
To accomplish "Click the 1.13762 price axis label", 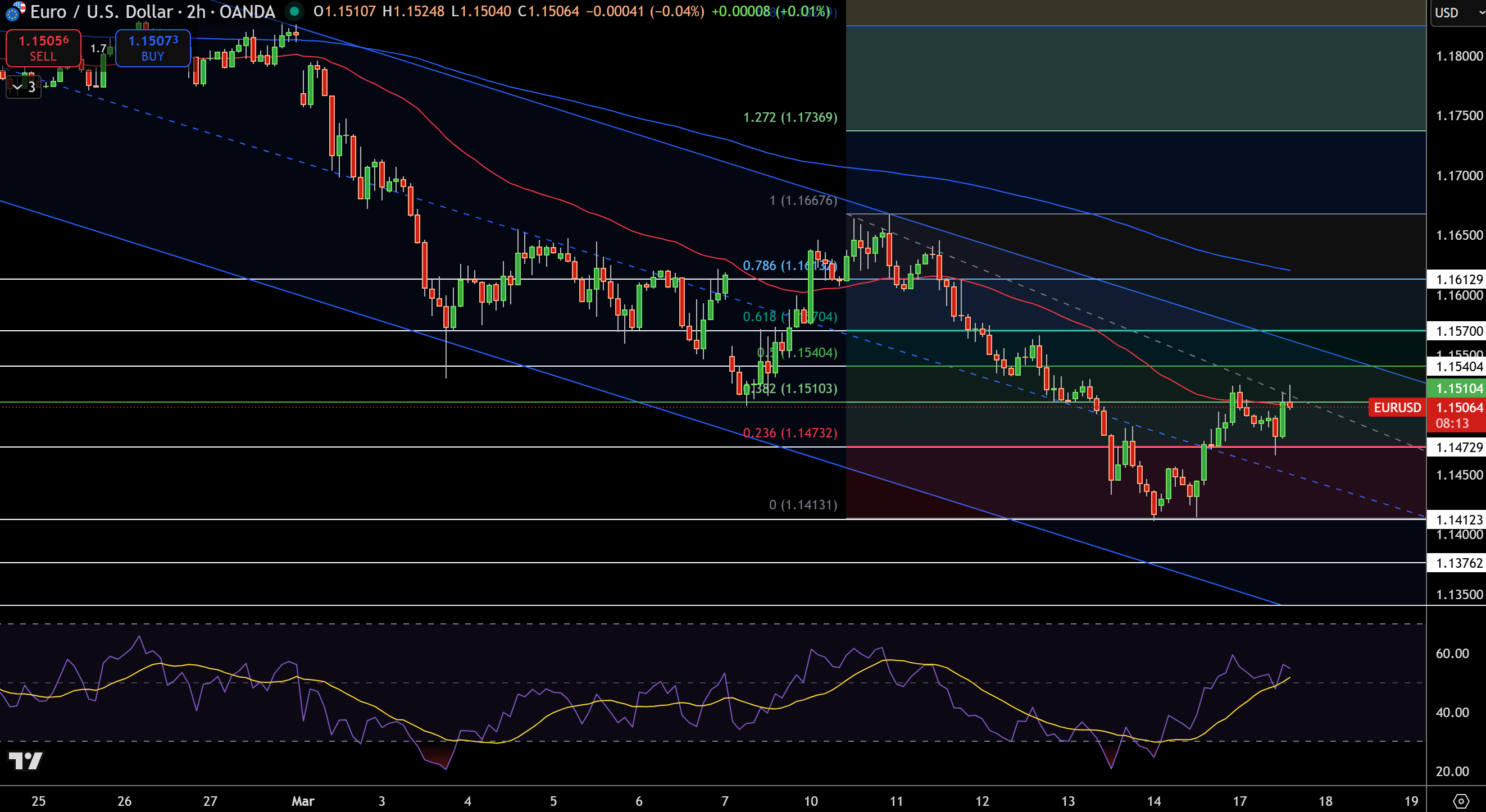I will (x=1456, y=563).
